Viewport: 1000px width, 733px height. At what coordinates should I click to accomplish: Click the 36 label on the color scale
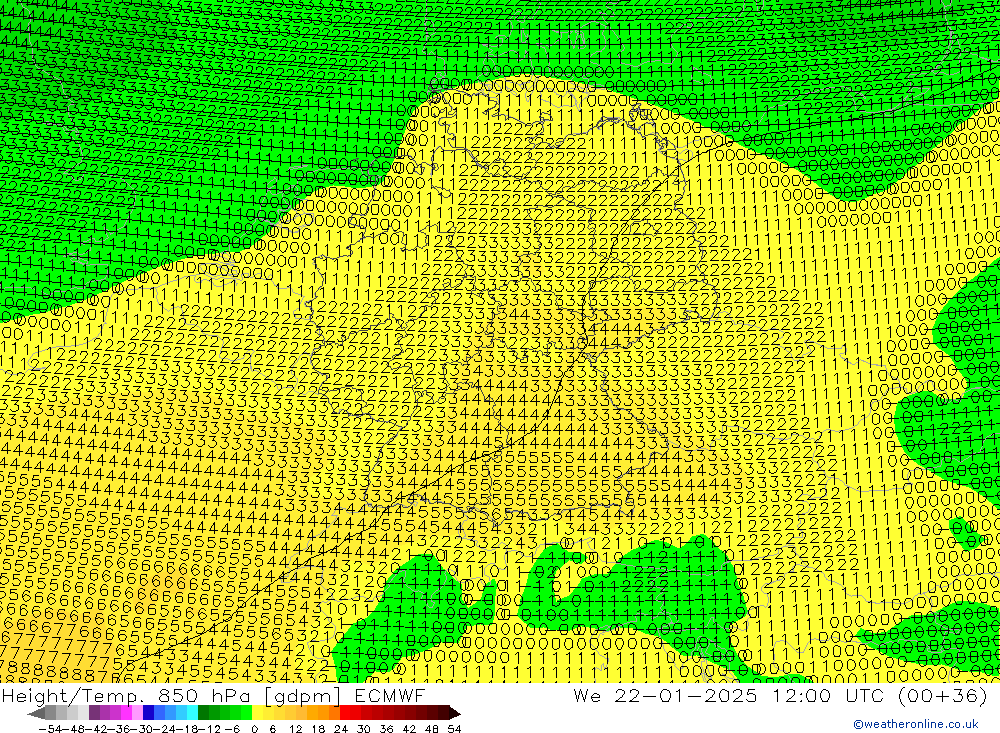[386, 729]
